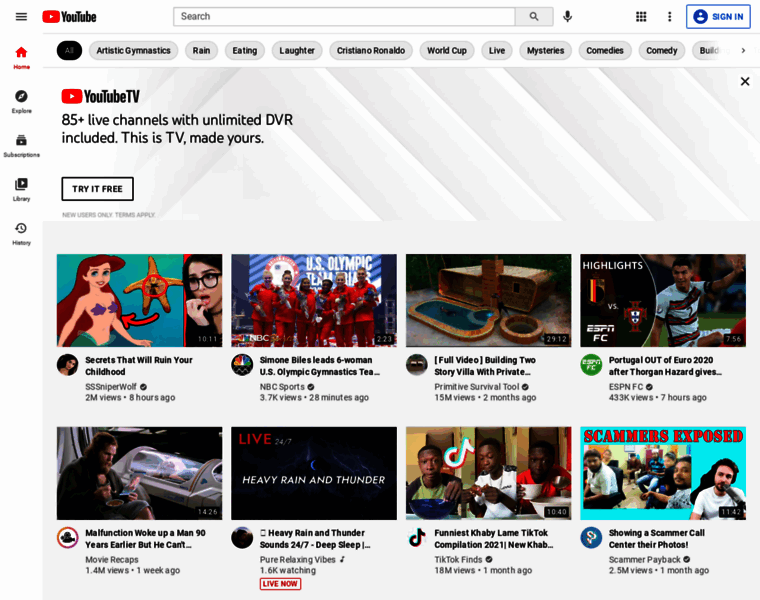Play Heavy Rain and Thunder live thumbnail
760x600 pixels.
click(x=314, y=473)
